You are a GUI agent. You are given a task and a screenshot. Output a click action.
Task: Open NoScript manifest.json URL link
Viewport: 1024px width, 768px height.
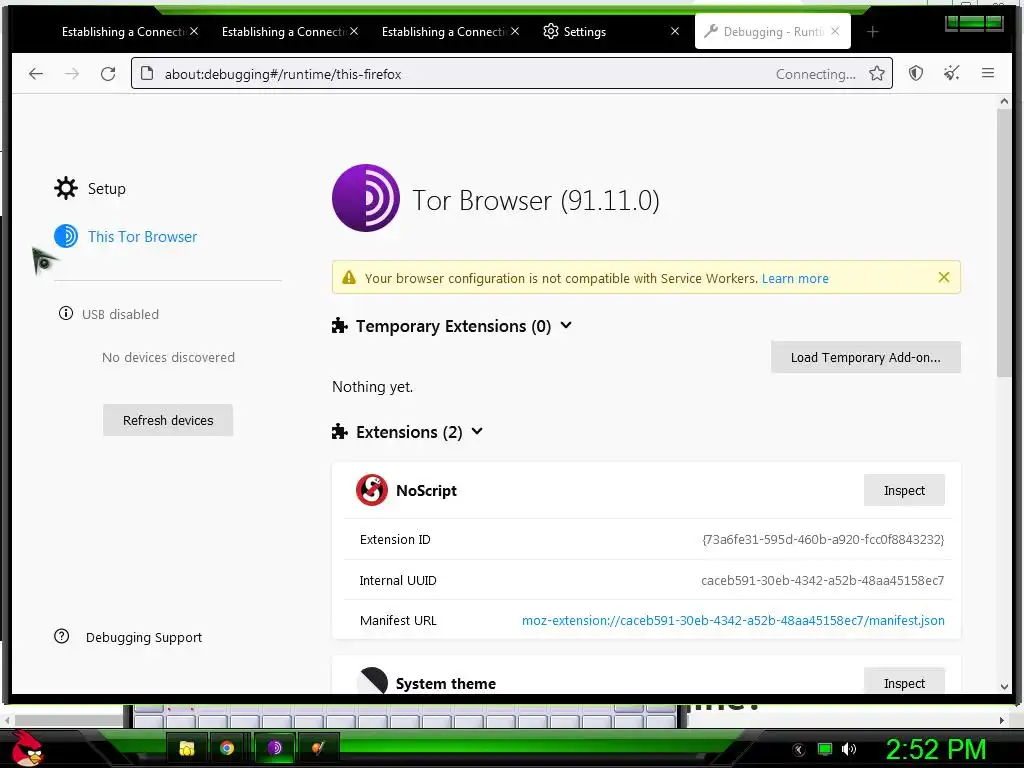tap(733, 620)
